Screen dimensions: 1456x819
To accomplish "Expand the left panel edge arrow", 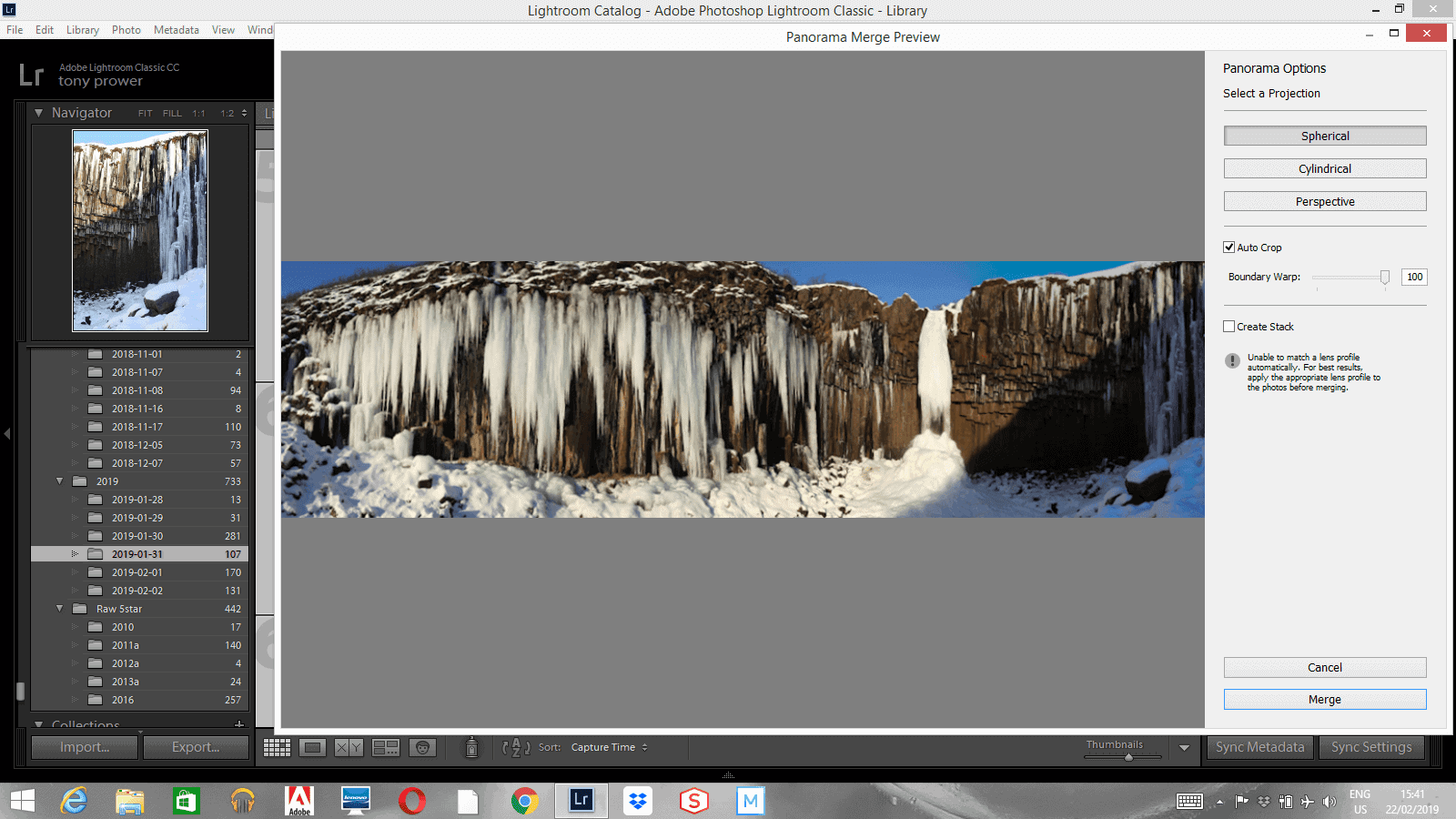I will [7, 434].
